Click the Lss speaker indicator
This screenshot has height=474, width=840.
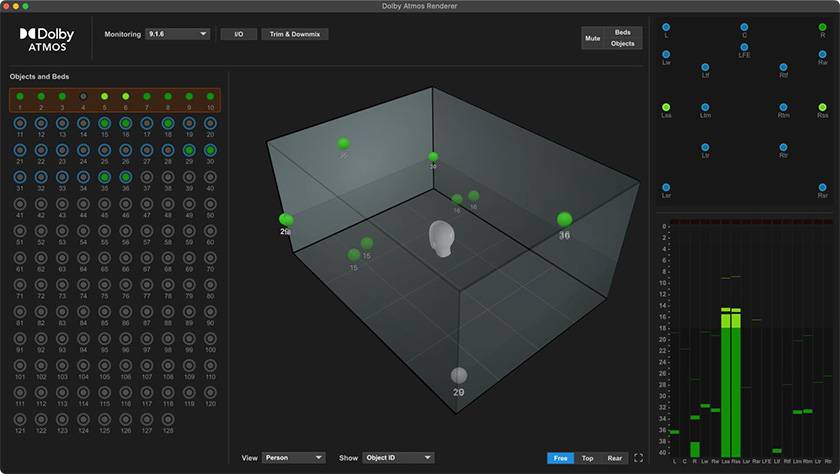pyautogui.click(x=666, y=106)
